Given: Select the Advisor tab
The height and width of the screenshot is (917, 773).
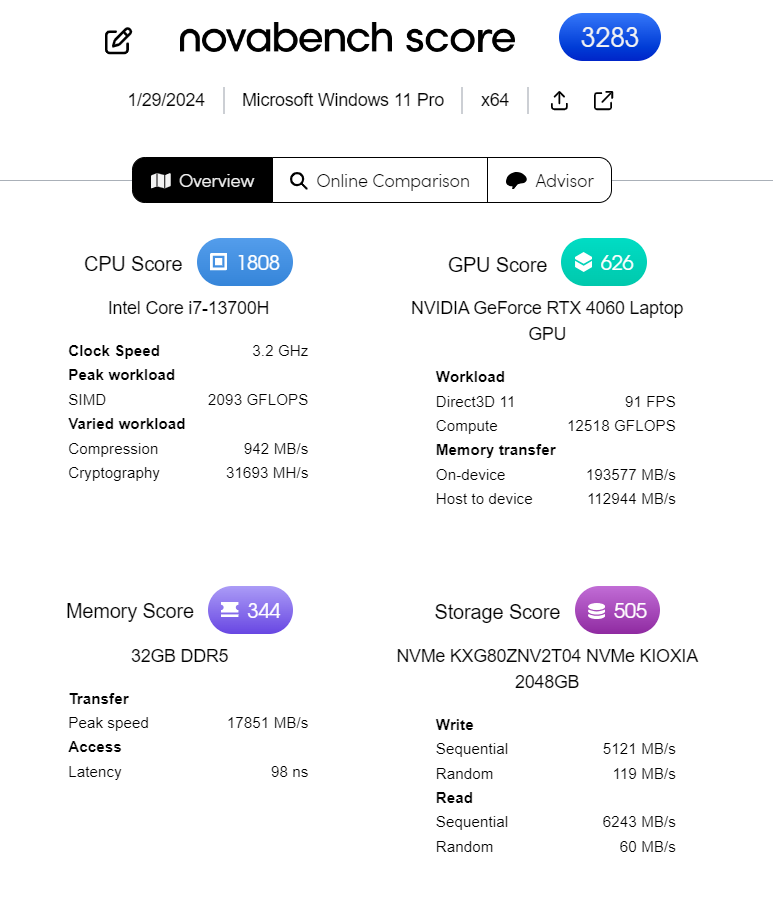Looking at the screenshot, I should point(550,181).
